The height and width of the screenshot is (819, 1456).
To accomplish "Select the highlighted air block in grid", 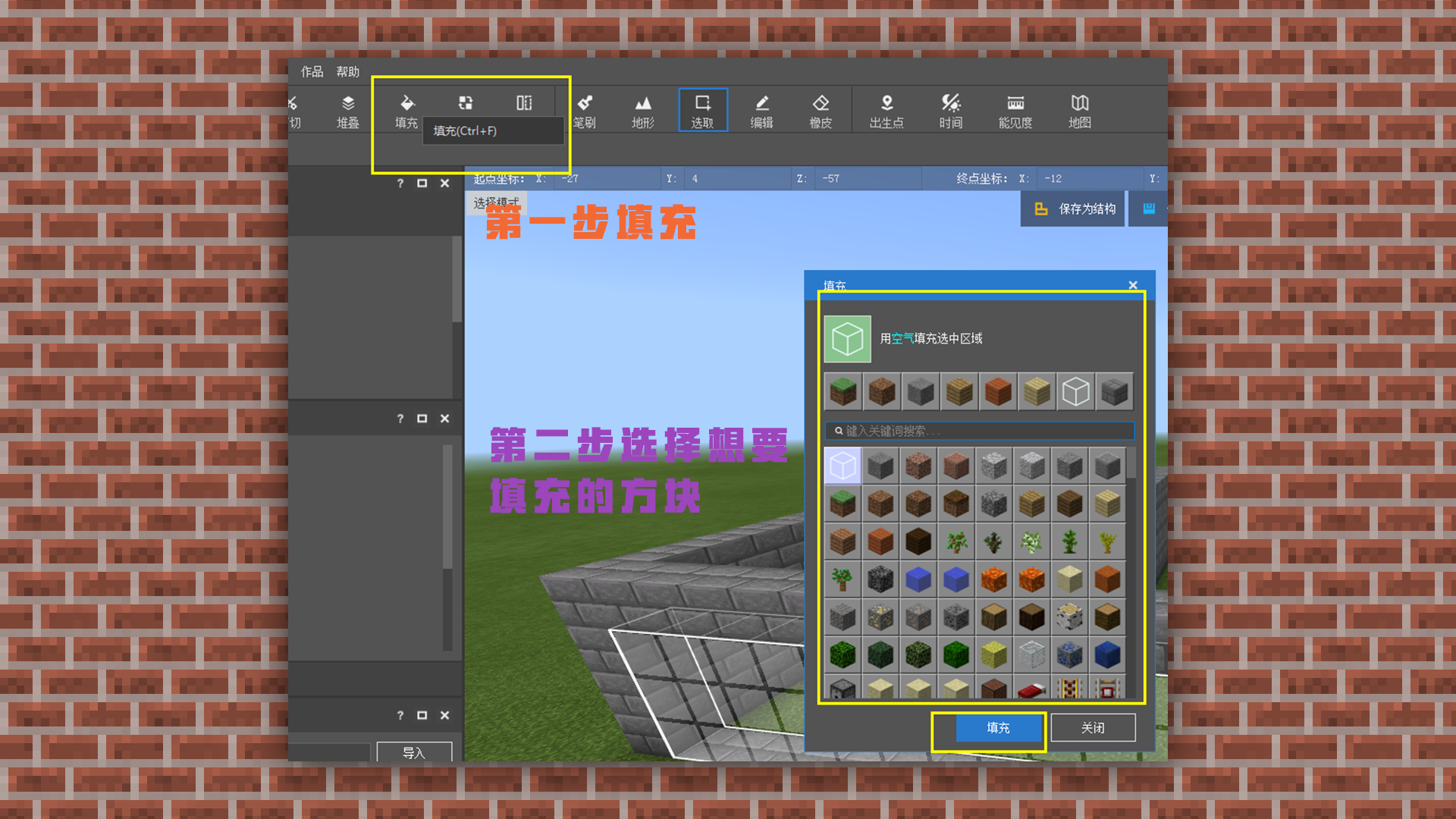I will click(843, 466).
